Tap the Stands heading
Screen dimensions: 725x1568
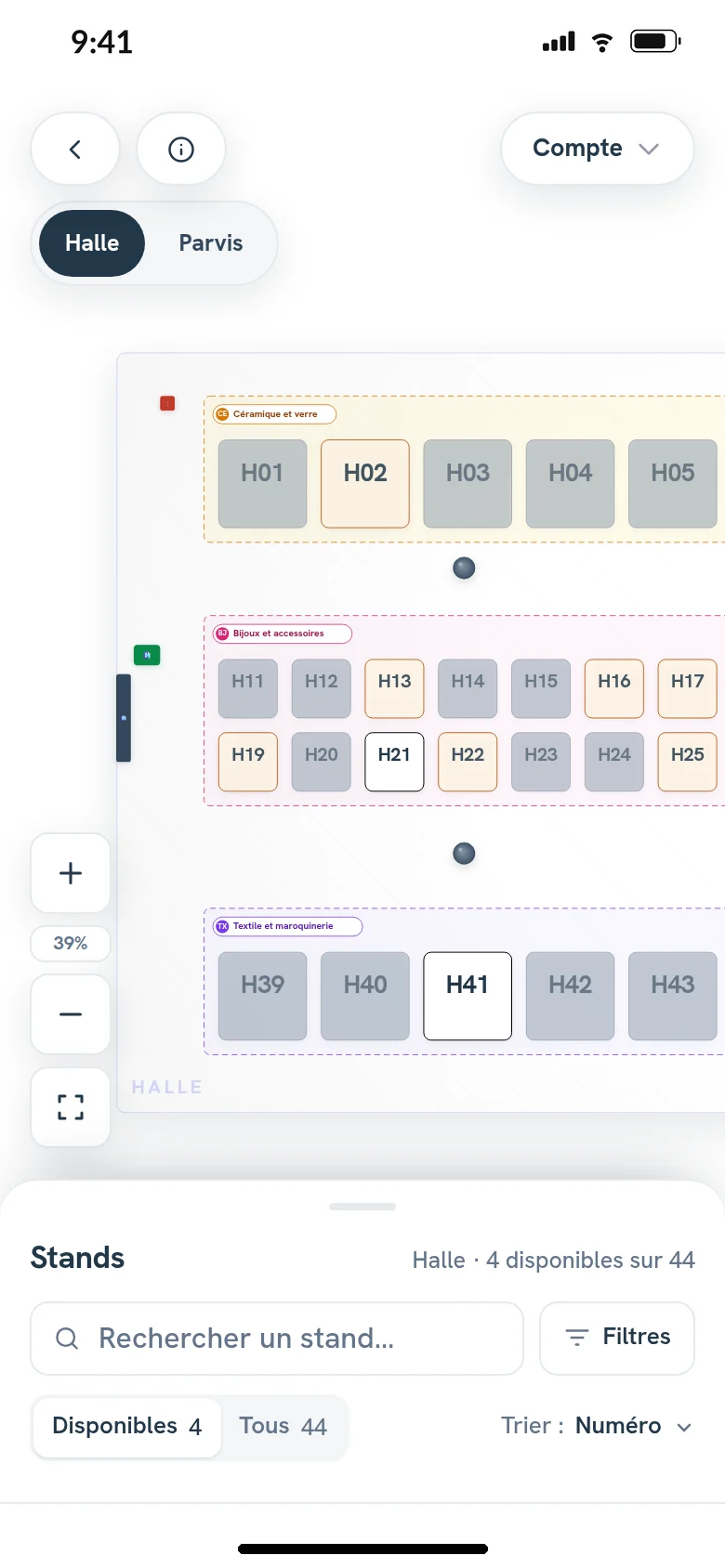pos(77,1258)
